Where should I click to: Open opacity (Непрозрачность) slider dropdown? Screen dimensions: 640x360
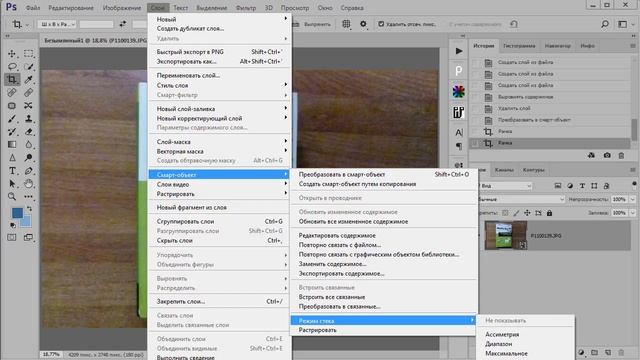[633, 199]
